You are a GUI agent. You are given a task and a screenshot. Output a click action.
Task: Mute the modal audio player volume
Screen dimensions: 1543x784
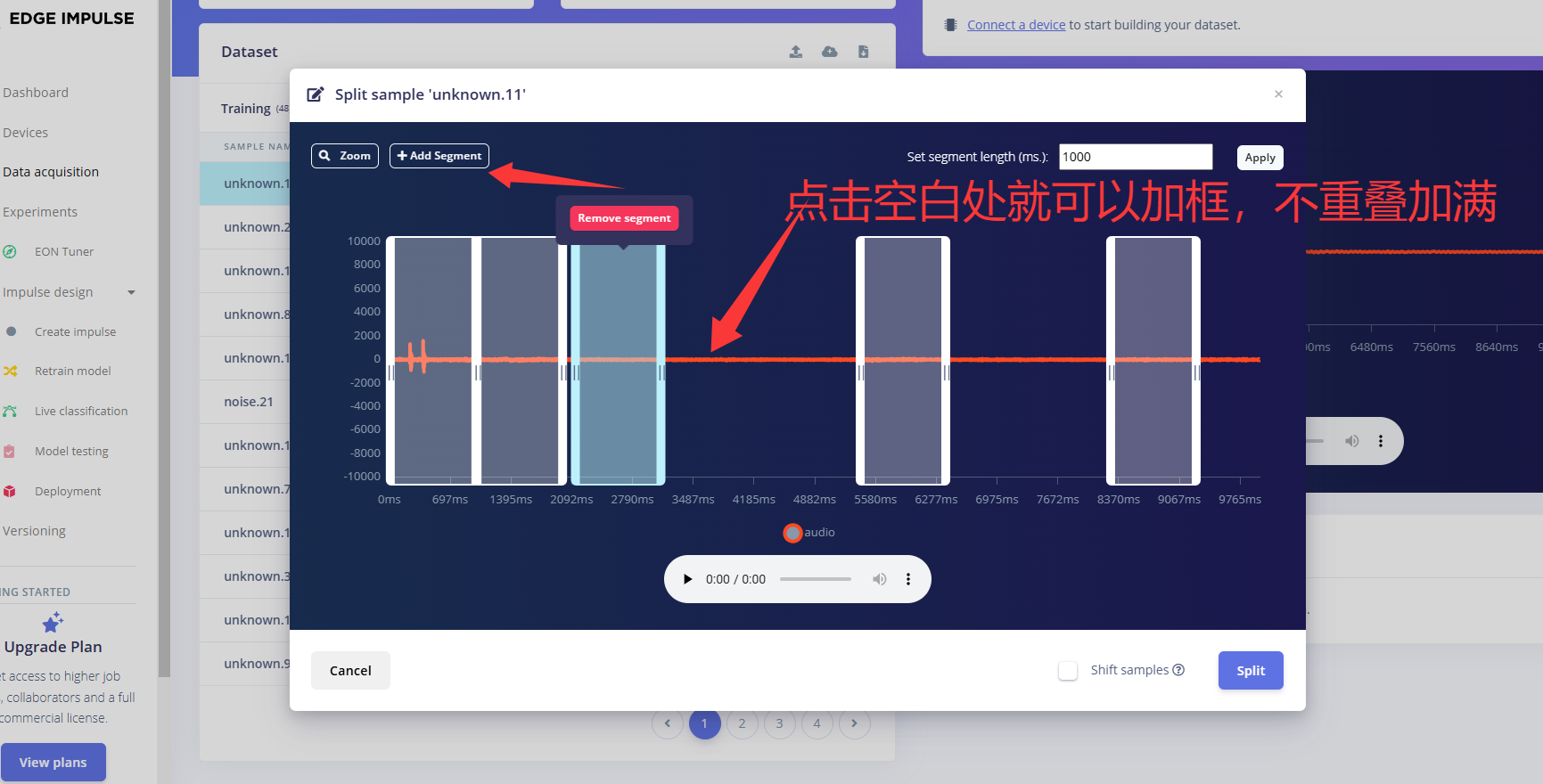(880, 579)
